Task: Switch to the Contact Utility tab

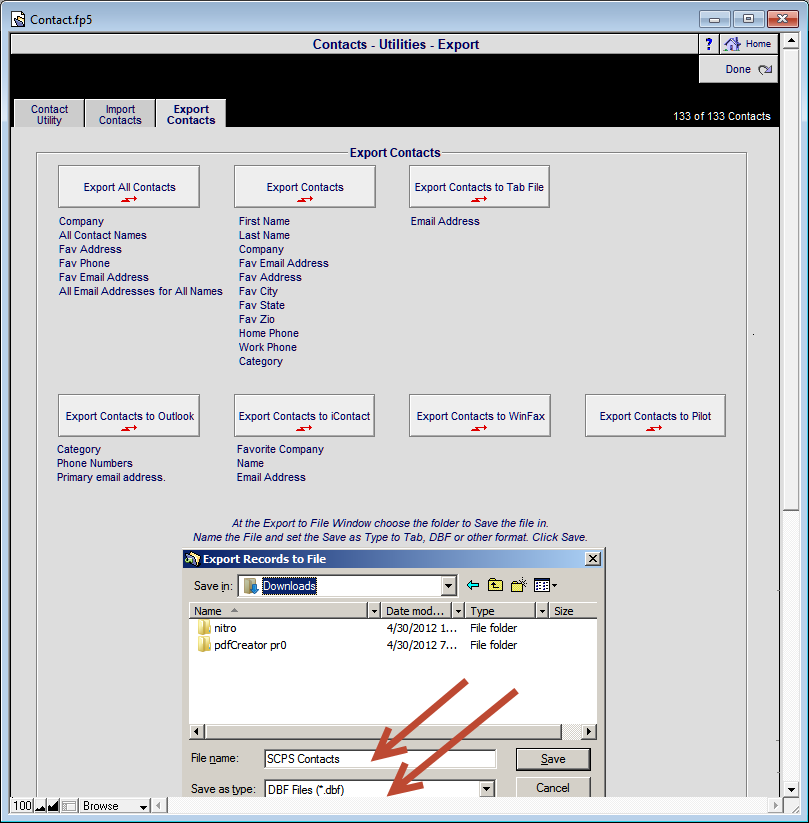Action: pyautogui.click(x=49, y=114)
